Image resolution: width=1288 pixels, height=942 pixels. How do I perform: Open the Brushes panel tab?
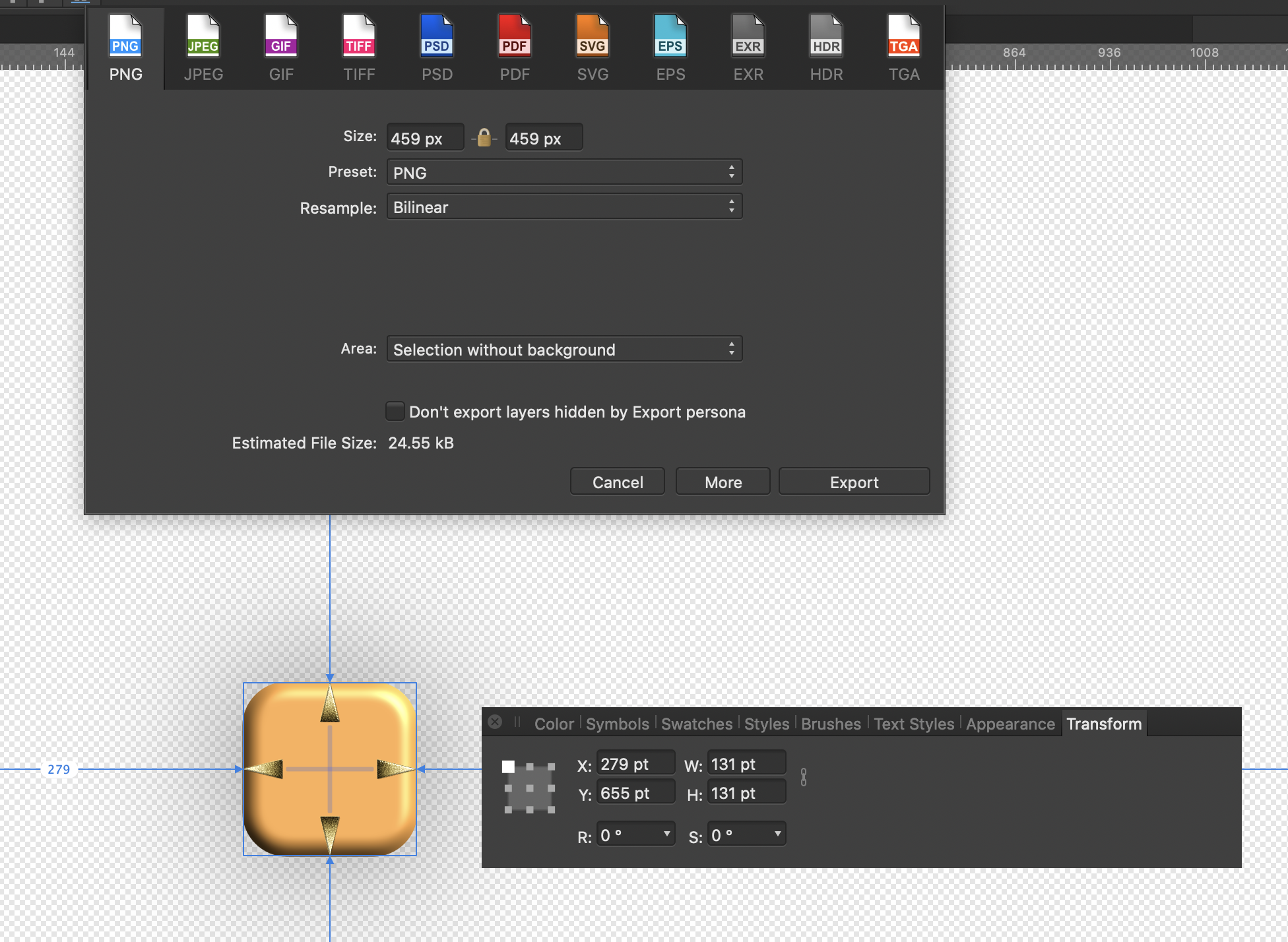point(831,724)
